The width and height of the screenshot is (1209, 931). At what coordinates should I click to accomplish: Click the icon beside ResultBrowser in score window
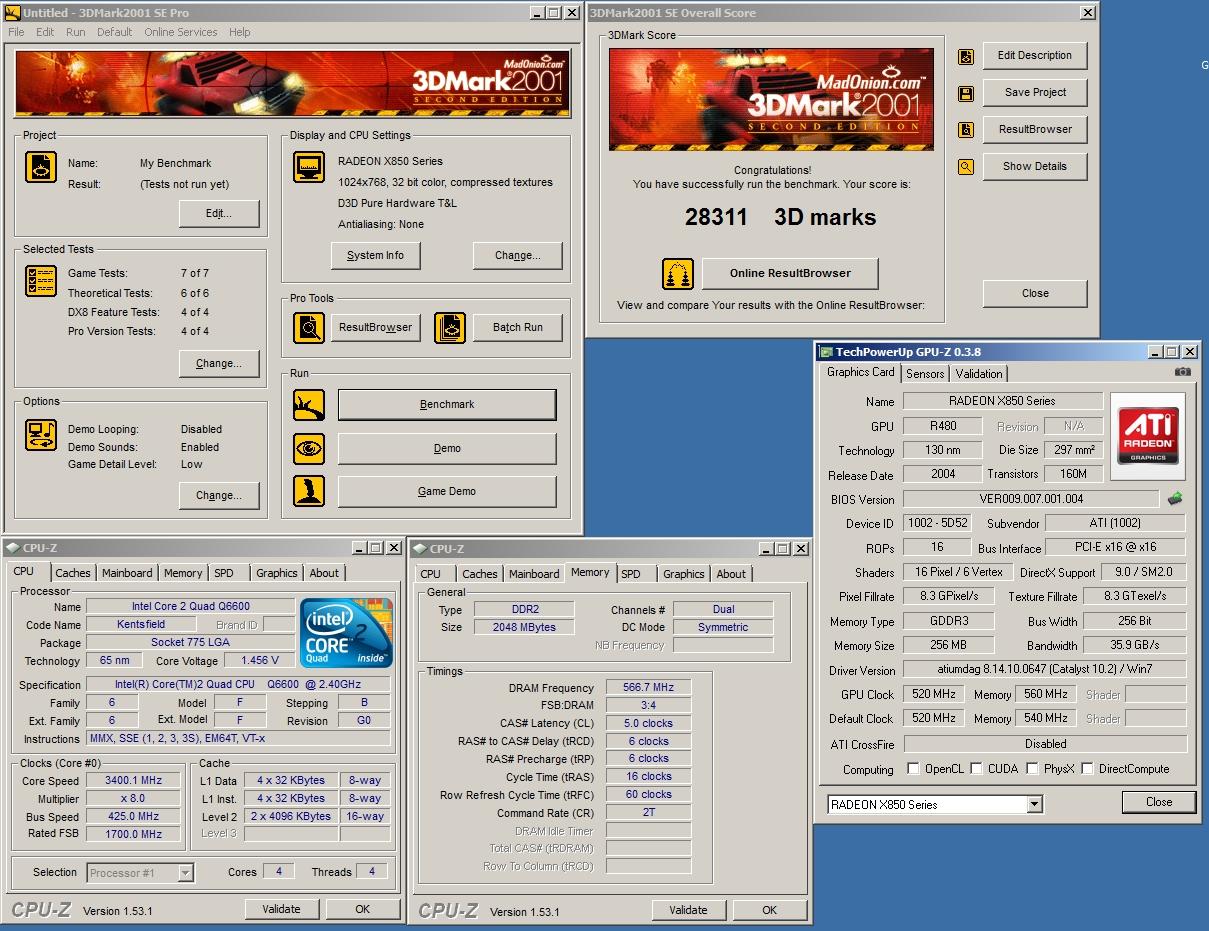(966, 130)
